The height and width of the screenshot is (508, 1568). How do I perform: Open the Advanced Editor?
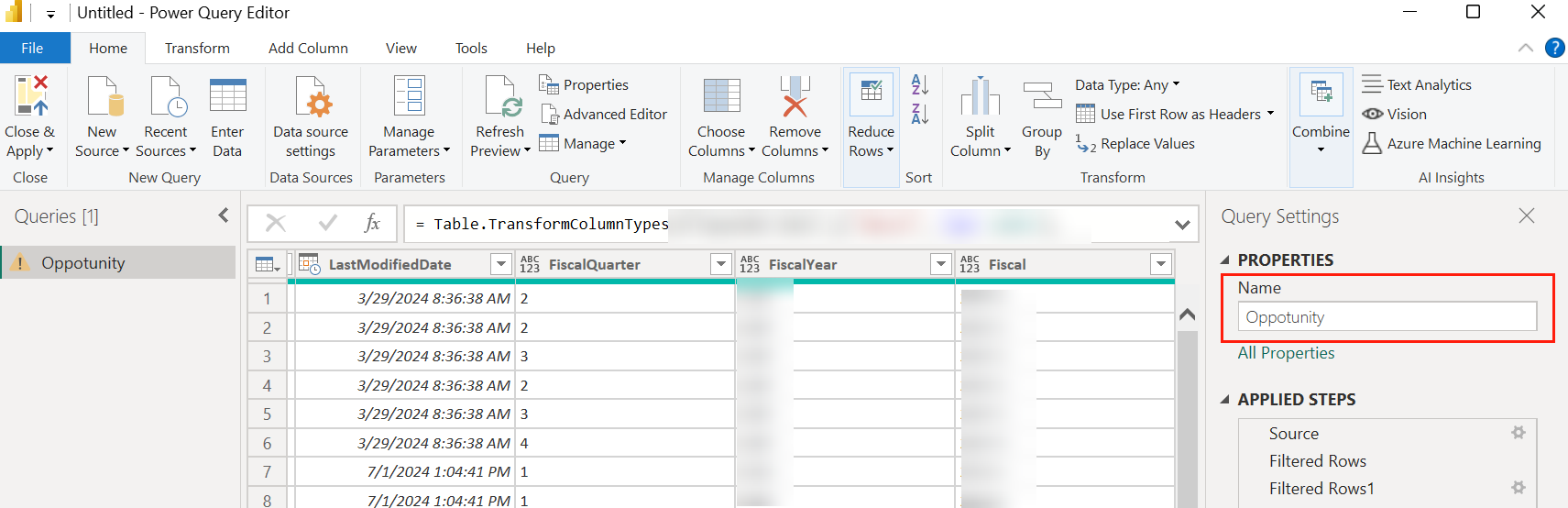pos(604,114)
